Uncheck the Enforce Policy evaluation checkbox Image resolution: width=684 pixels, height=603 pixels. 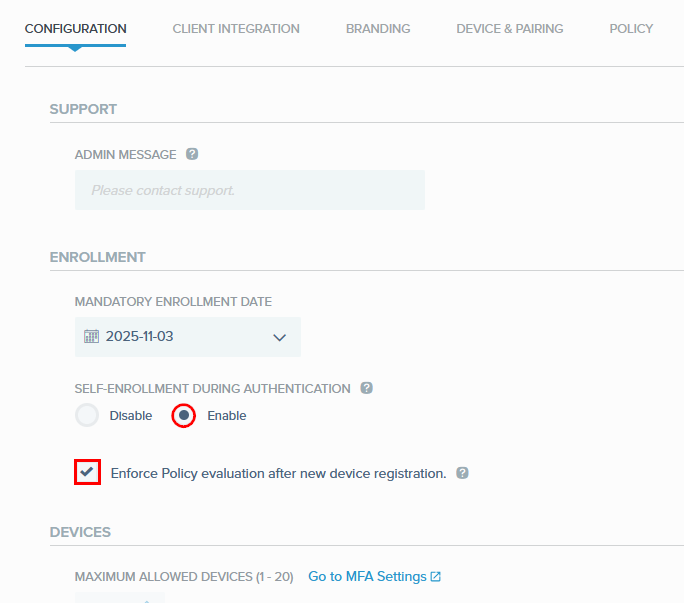point(88,472)
